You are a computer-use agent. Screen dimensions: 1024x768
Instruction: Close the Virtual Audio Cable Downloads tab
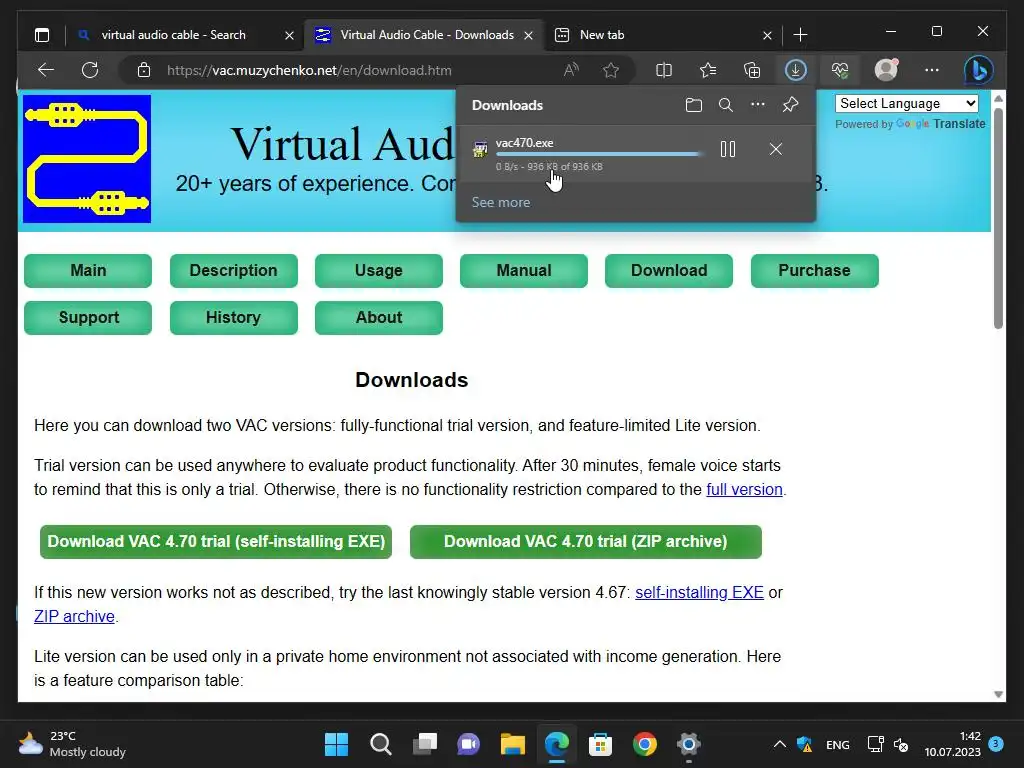528,35
